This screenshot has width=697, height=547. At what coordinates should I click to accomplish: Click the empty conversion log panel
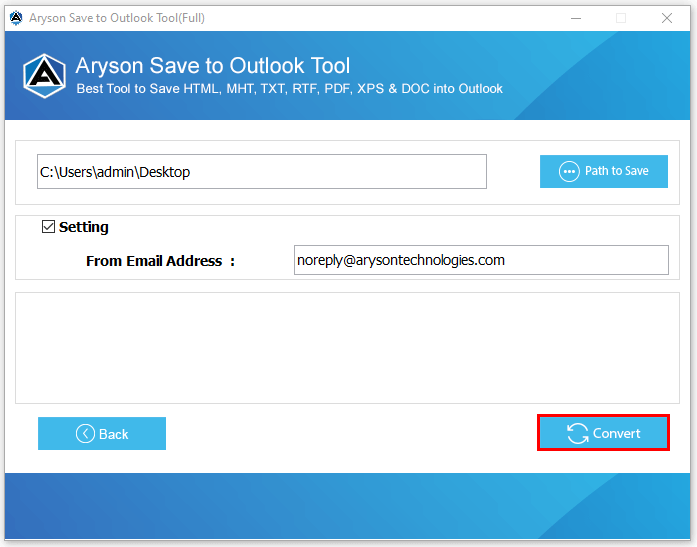(347, 348)
